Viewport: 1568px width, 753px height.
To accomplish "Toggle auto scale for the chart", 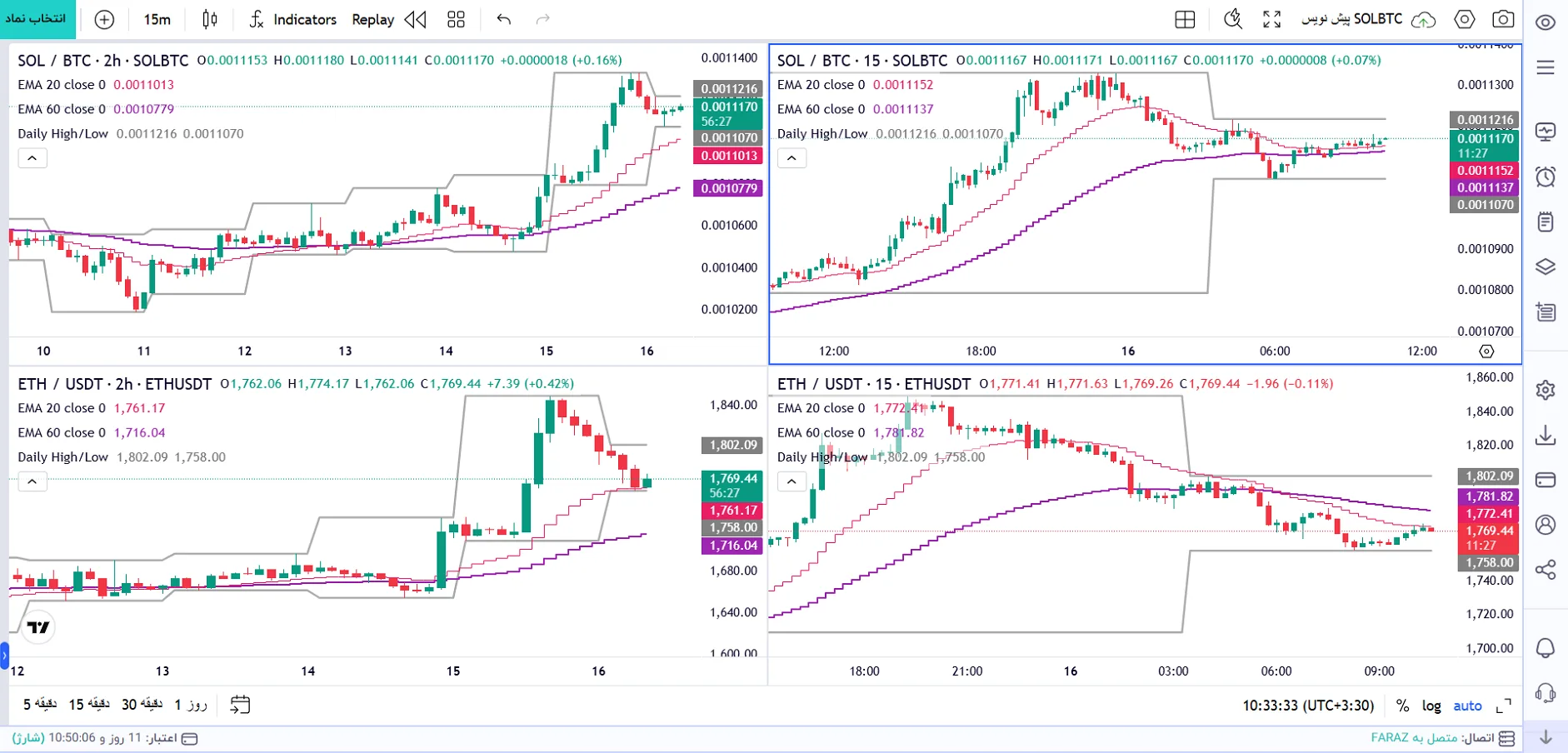I will coord(1467,706).
